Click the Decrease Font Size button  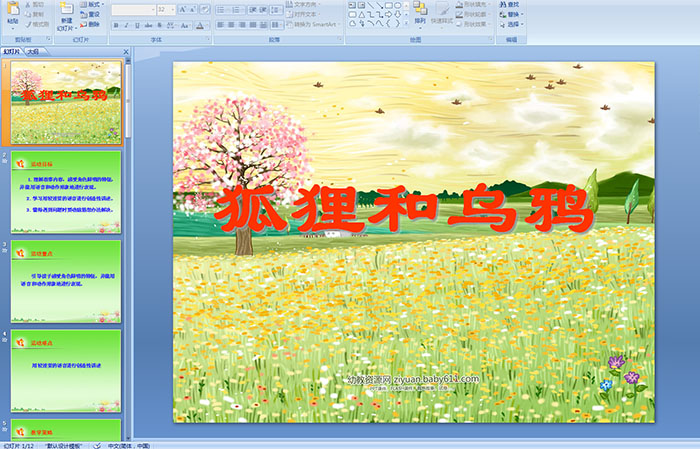point(193,9)
